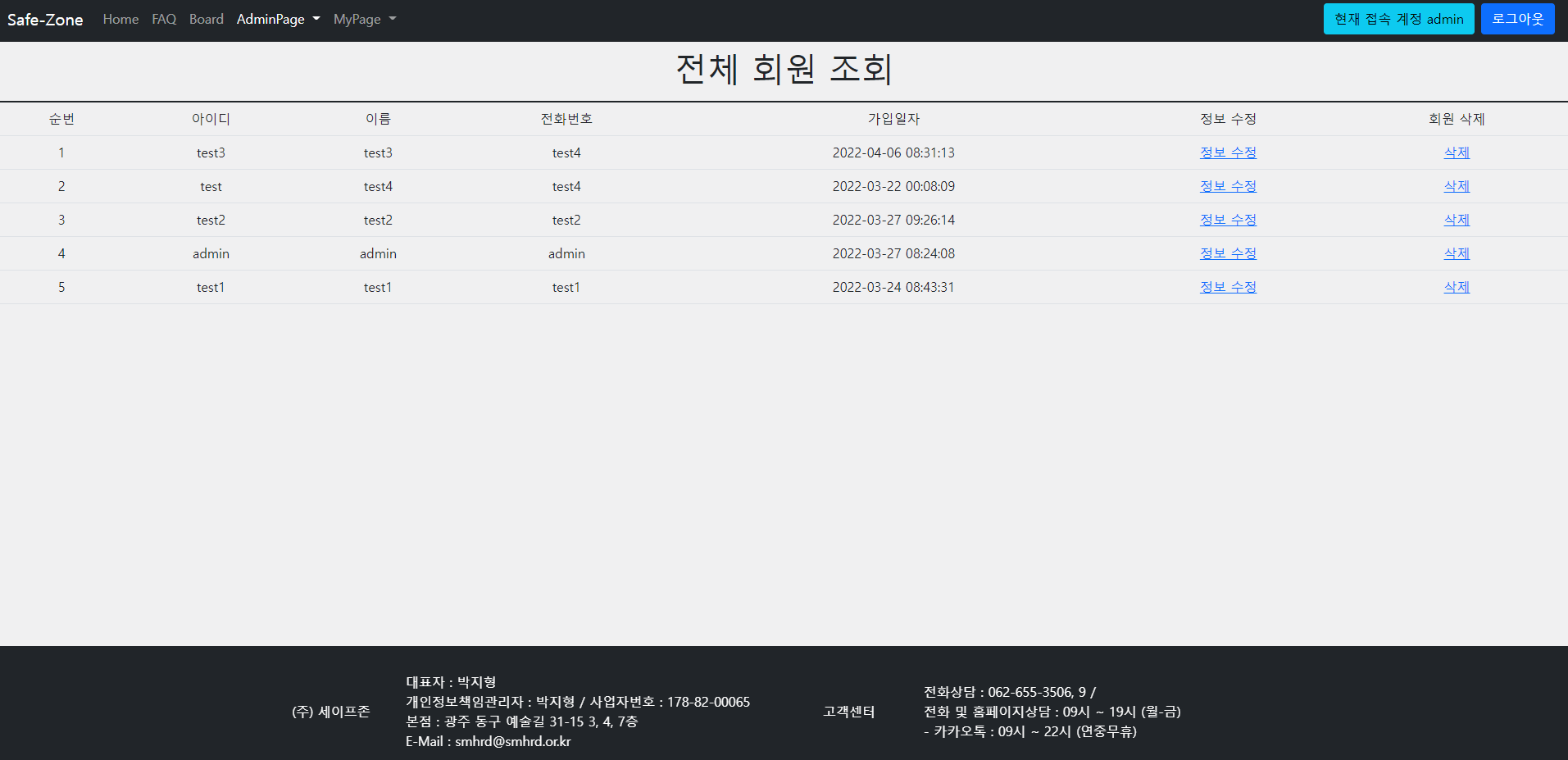Click 정보 수정 for user test3
1568x760 pixels.
click(1227, 152)
